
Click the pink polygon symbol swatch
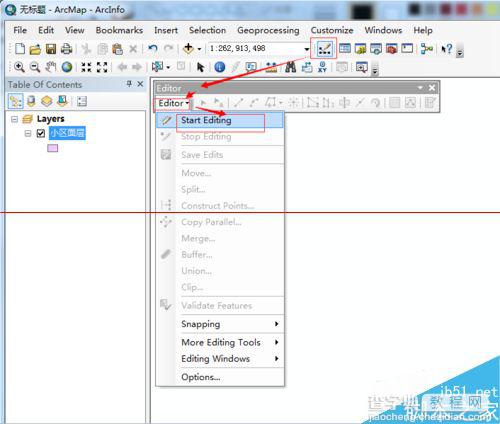pos(53,148)
